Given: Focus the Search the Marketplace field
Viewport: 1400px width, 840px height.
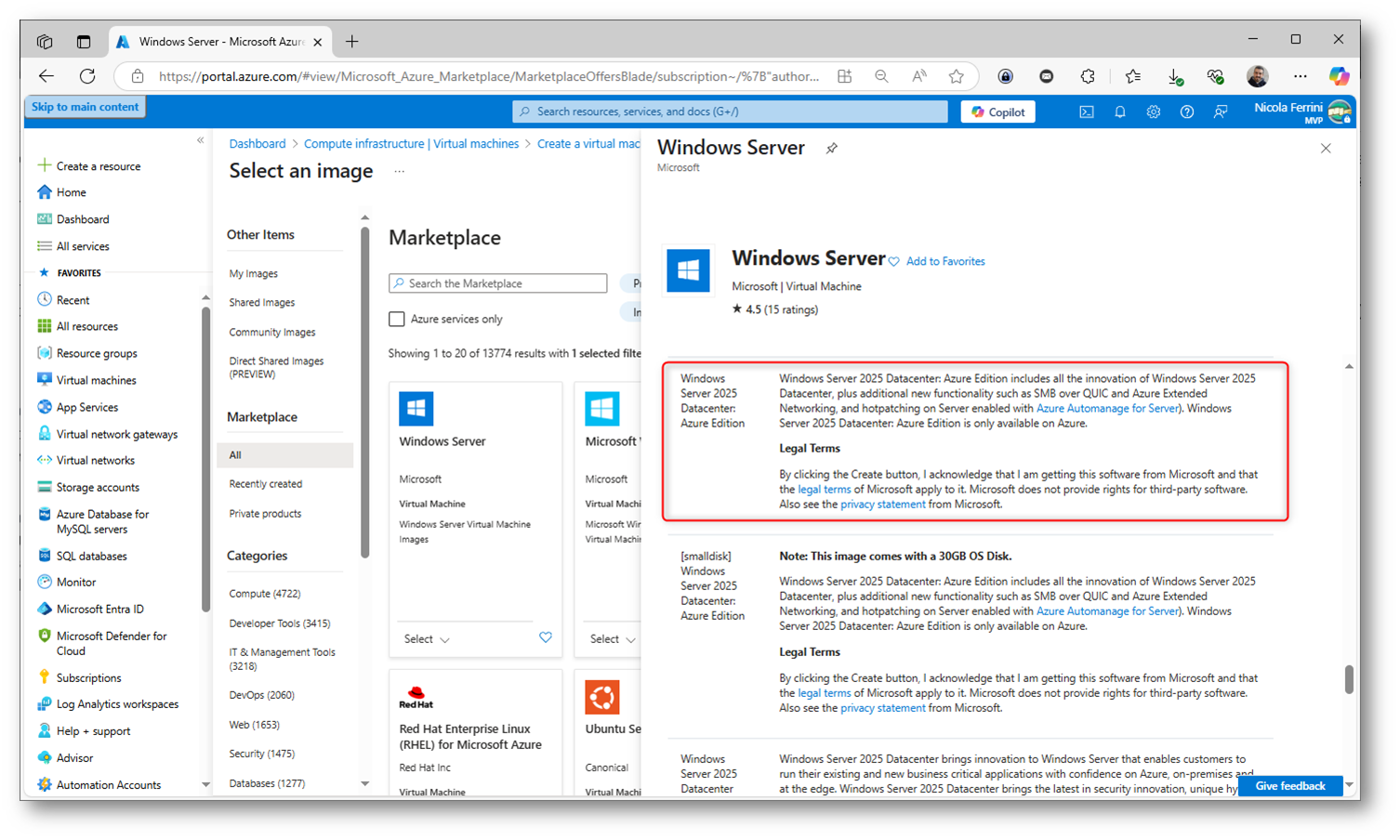Looking at the screenshot, I should pyautogui.click(x=498, y=283).
